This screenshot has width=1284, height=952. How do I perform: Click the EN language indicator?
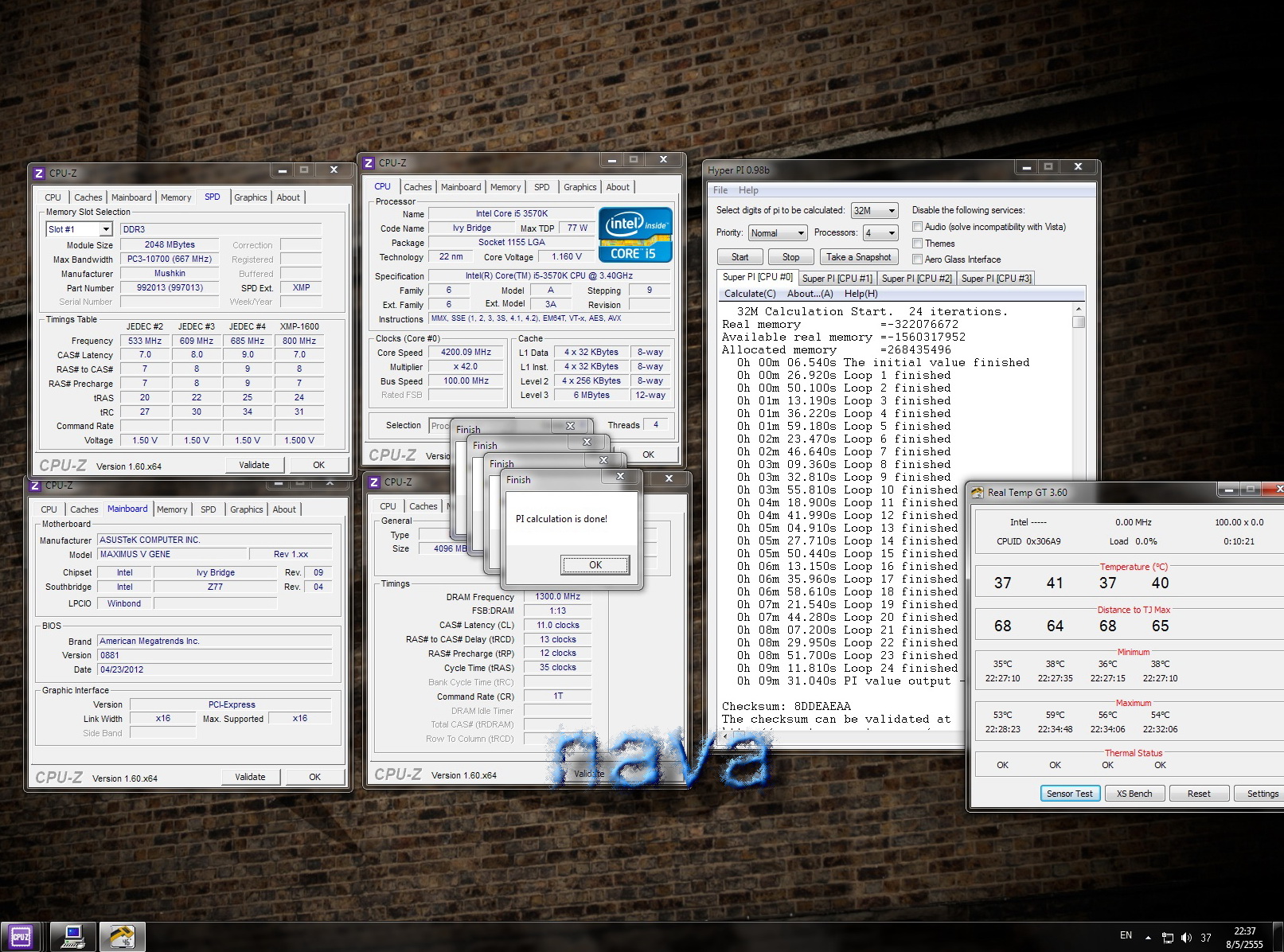tap(1126, 935)
